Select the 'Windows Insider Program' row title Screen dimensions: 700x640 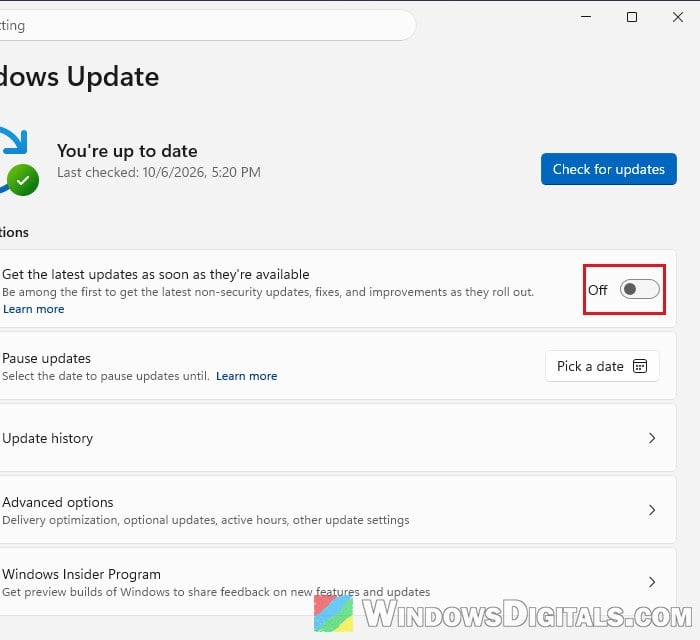point(81,574)
